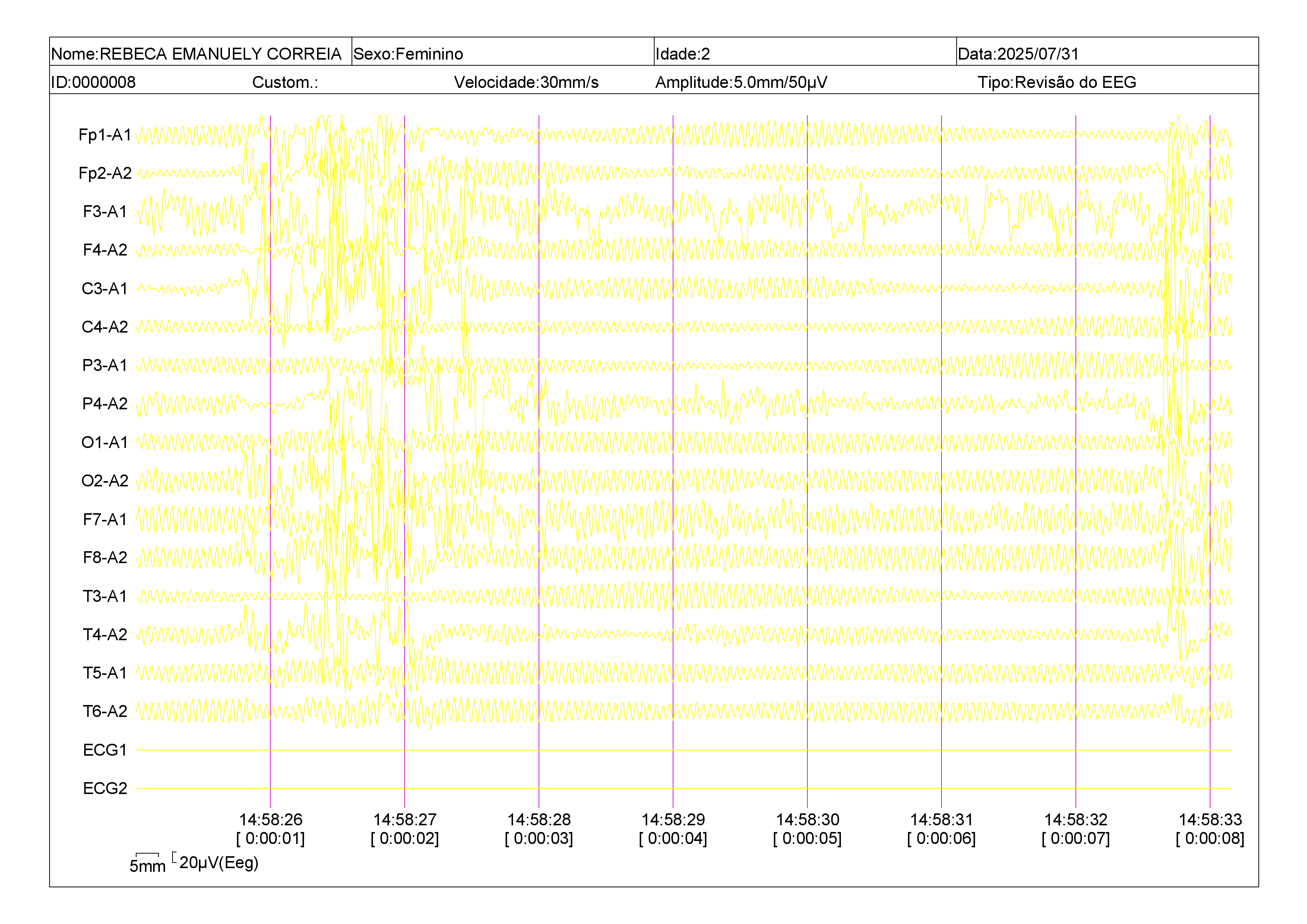1307x924 pixels.
Task: Click elapsed time [ 0:00:08] label
Action: tap(1210, 839)
